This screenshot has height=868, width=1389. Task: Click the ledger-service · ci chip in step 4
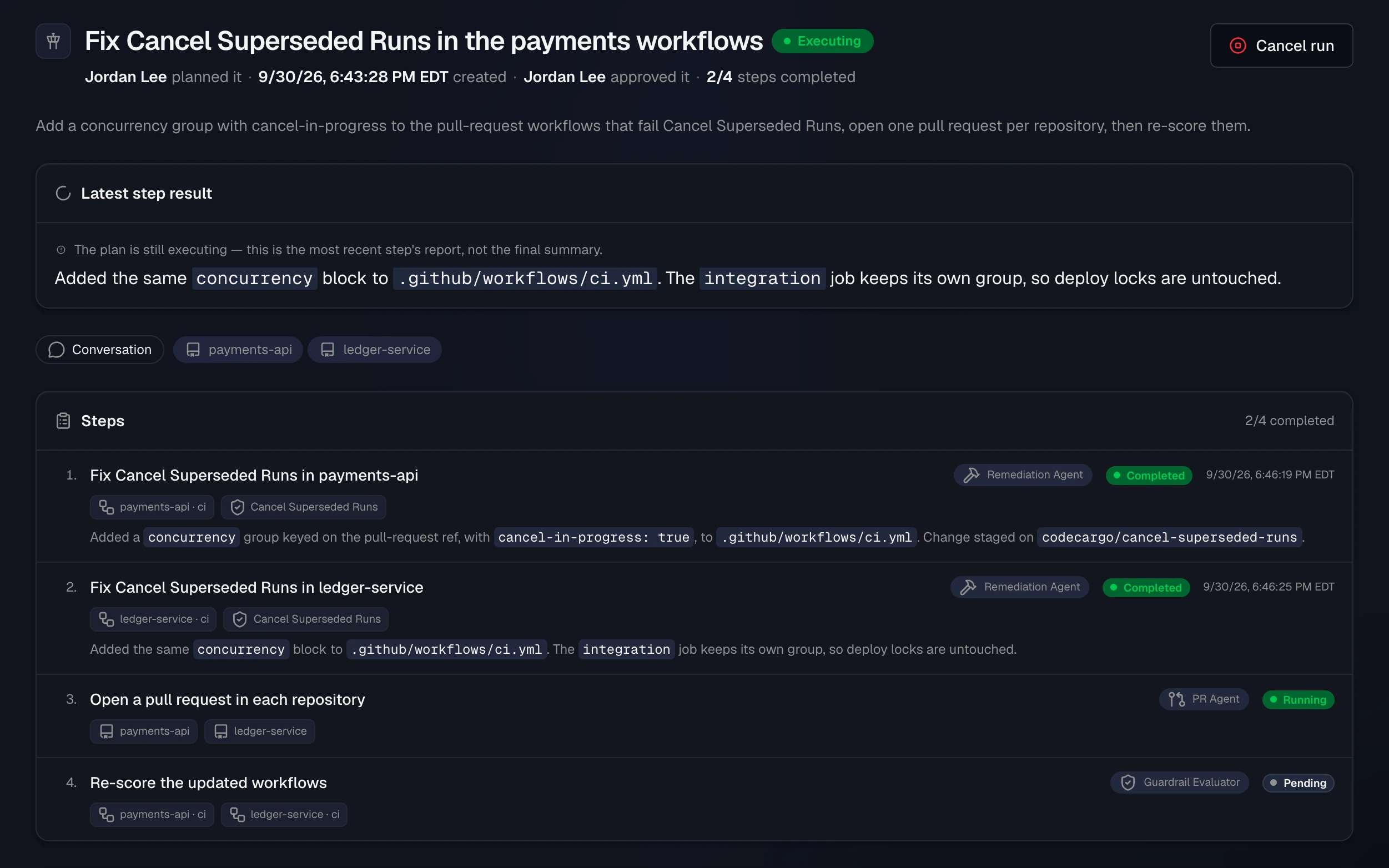click(284, 814)
